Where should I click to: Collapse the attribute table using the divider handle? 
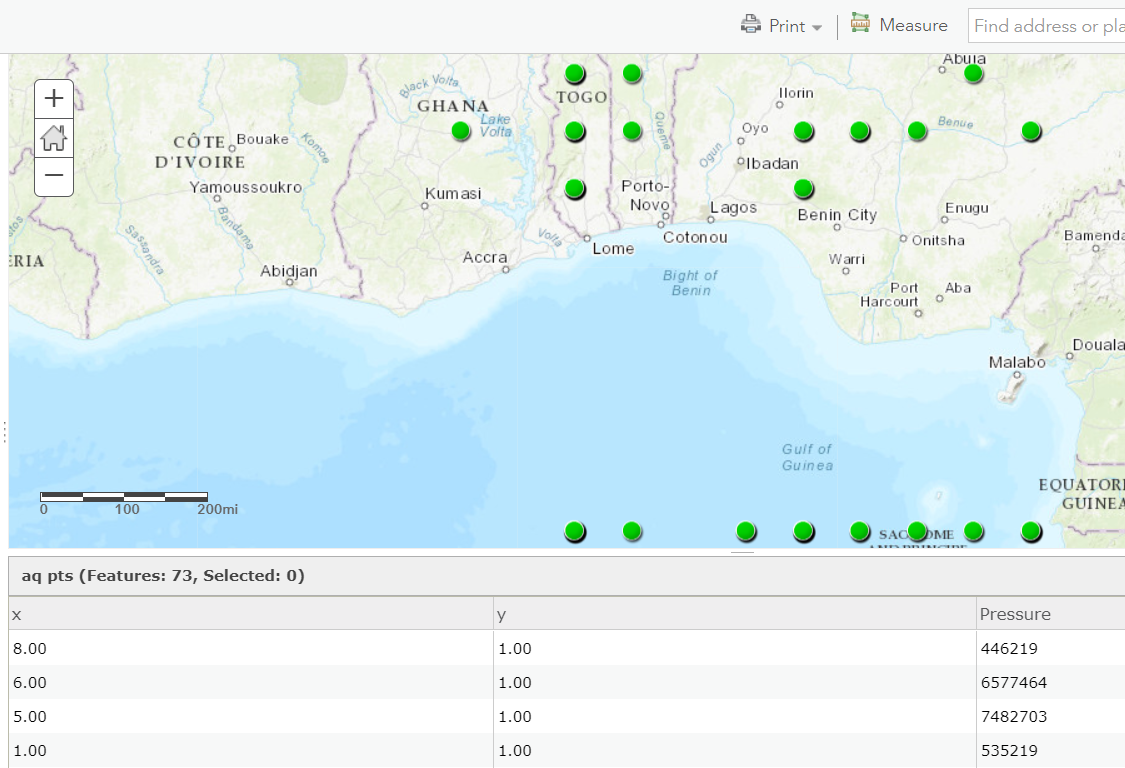point(742,551)
